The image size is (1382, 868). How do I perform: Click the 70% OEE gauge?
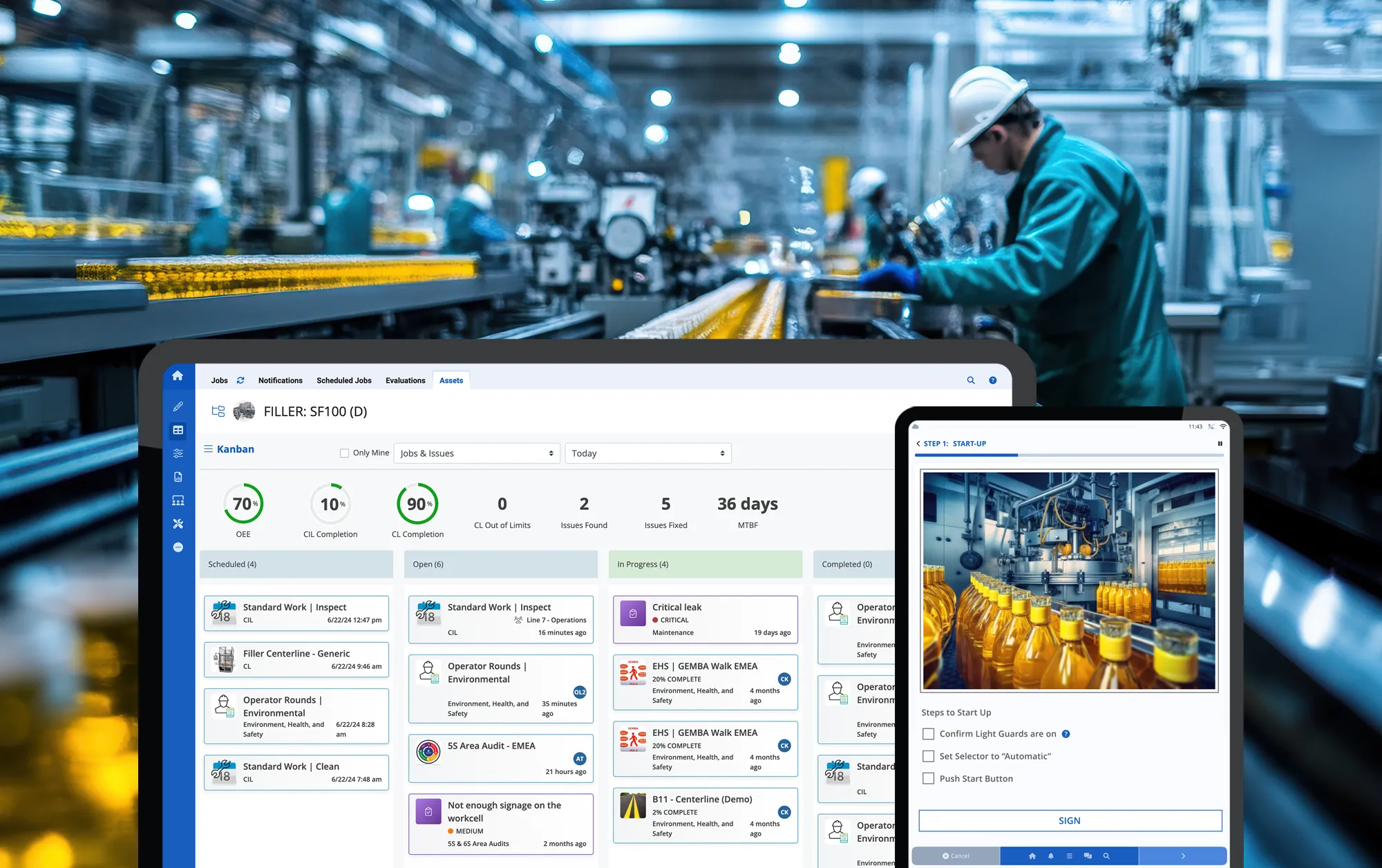(x=243, y=504)
